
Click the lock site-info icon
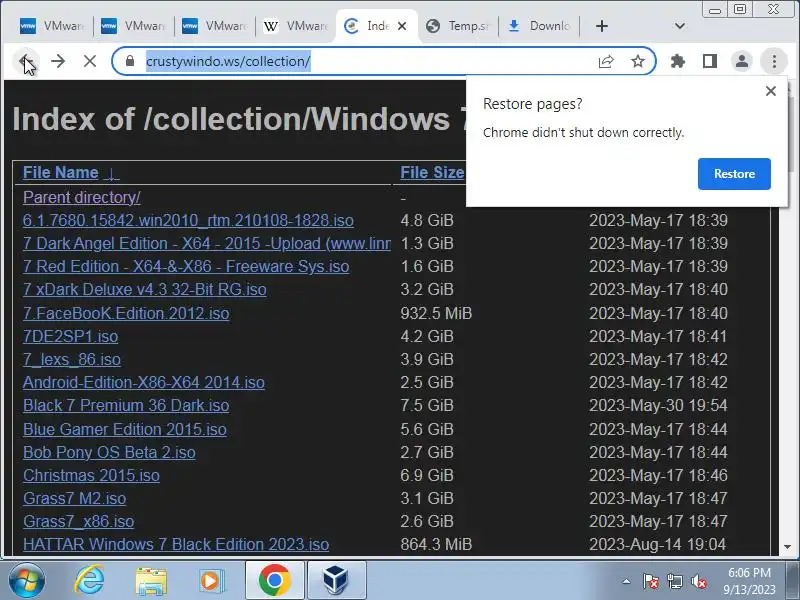130,61
